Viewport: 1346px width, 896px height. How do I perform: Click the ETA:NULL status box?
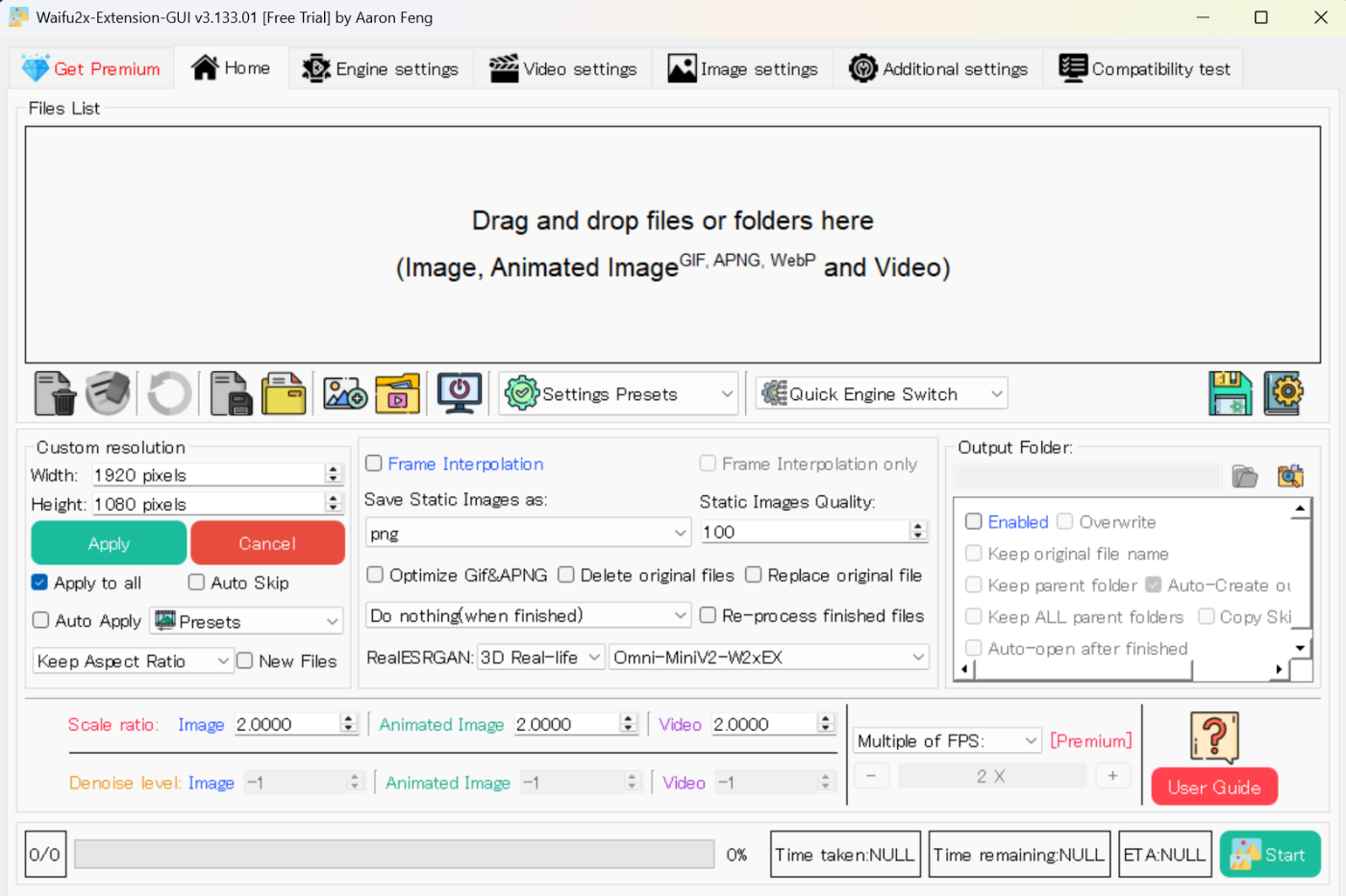(1164, 855)
